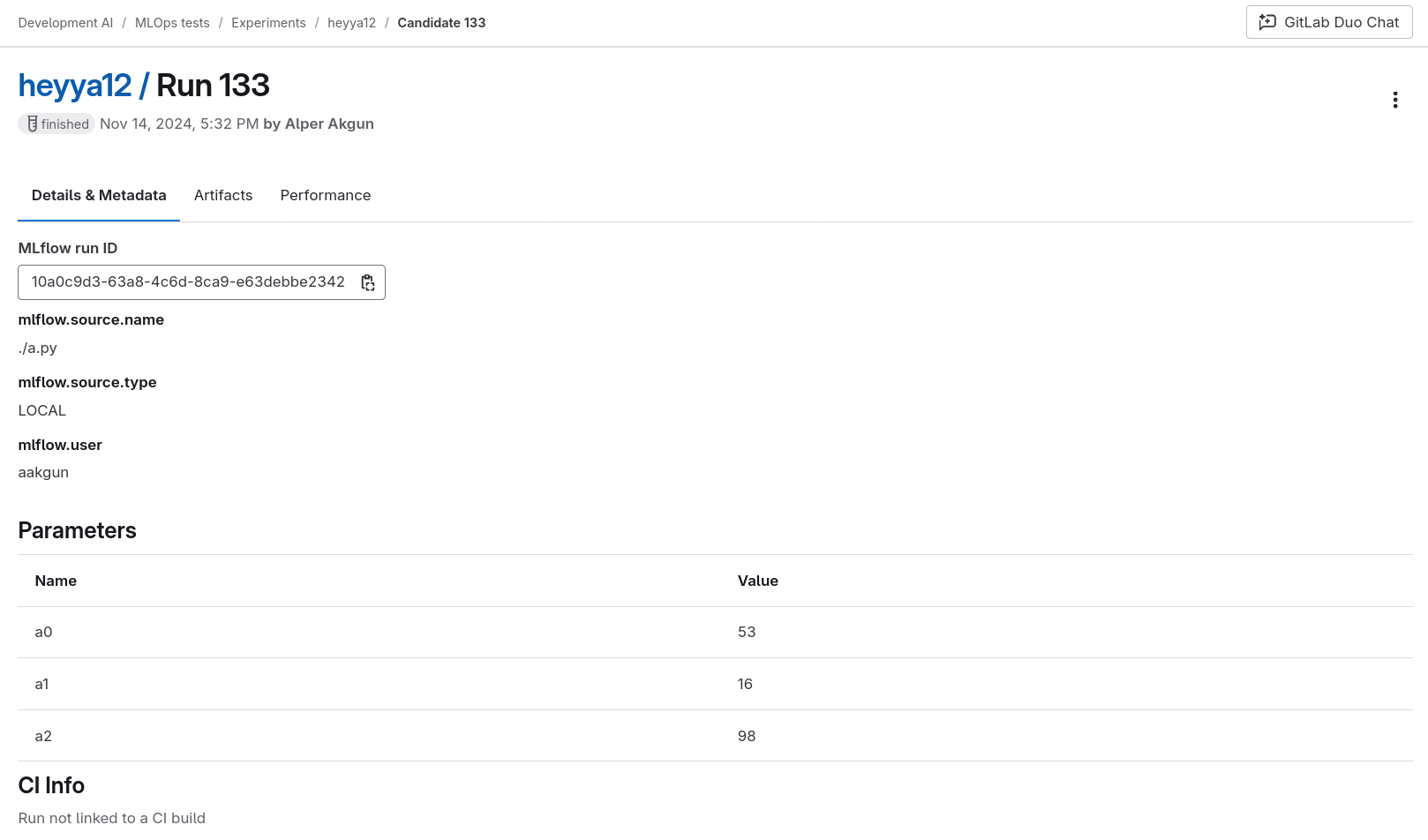Image resolution: width=1428 pixels, height=840 pixels.
Task: Navigate to Development AI in the breadcrumb
Action: coord(65,23)
